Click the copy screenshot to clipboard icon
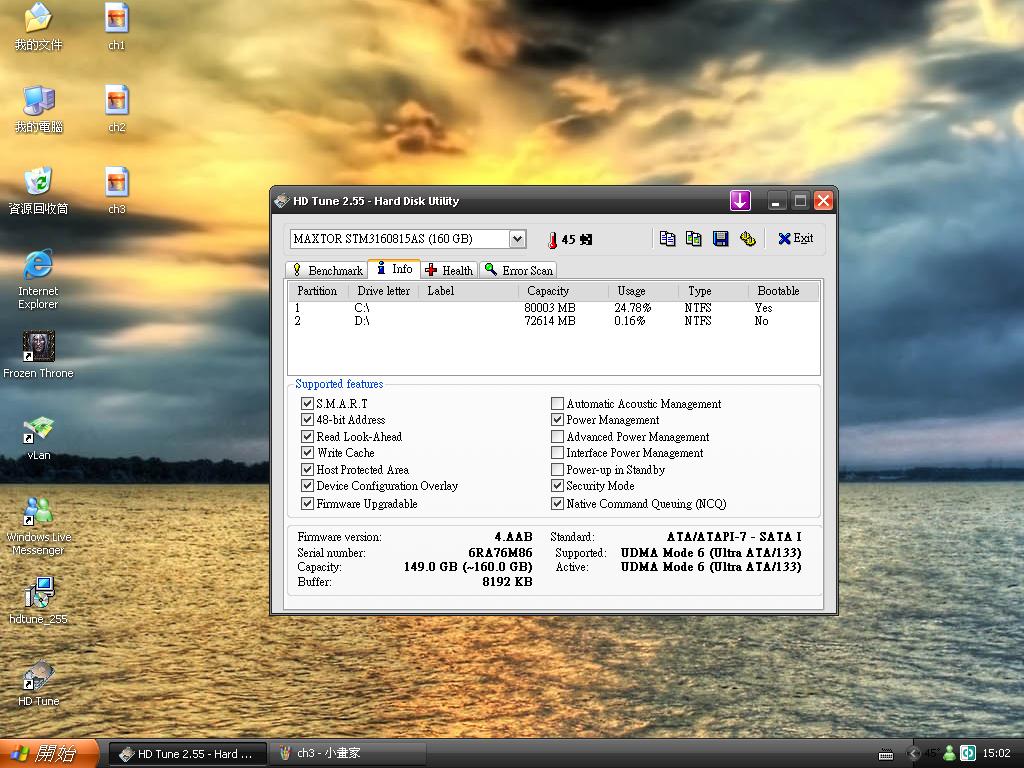The height and width of the screenshot is (768, 1024). click(x=693, y=239)
